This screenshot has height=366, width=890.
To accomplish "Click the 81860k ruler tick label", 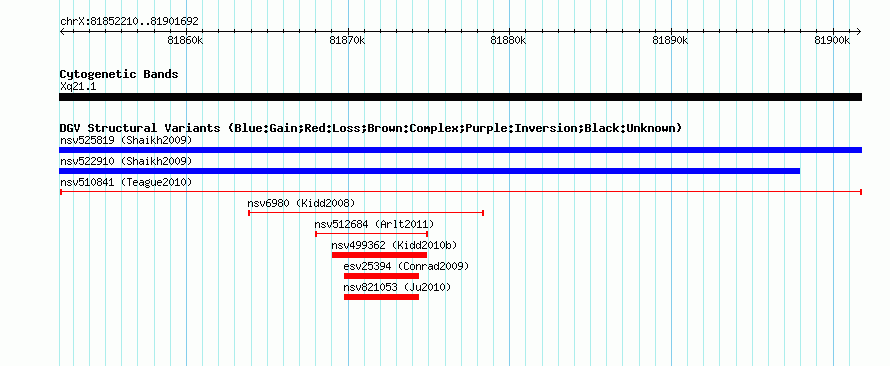I will coord(186,40).
